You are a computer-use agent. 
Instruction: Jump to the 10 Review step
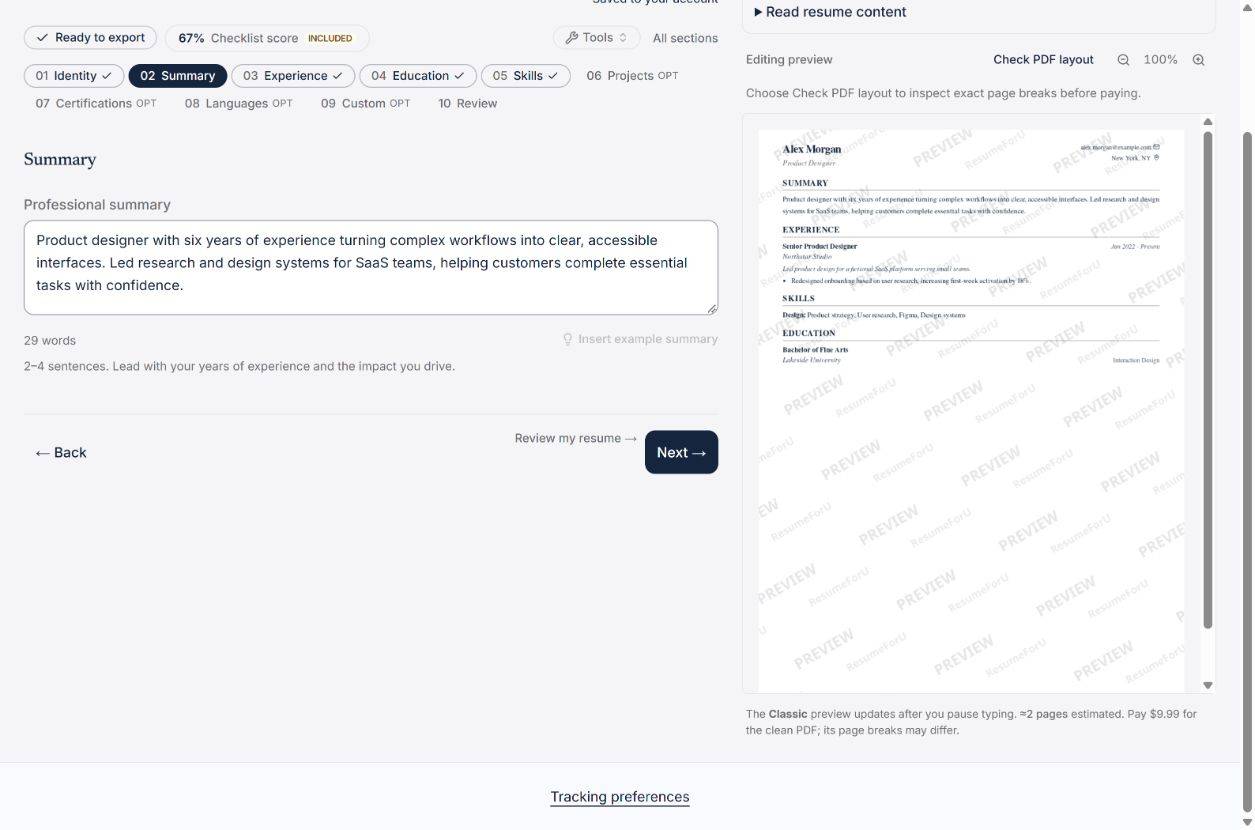[x=467, y=104]
